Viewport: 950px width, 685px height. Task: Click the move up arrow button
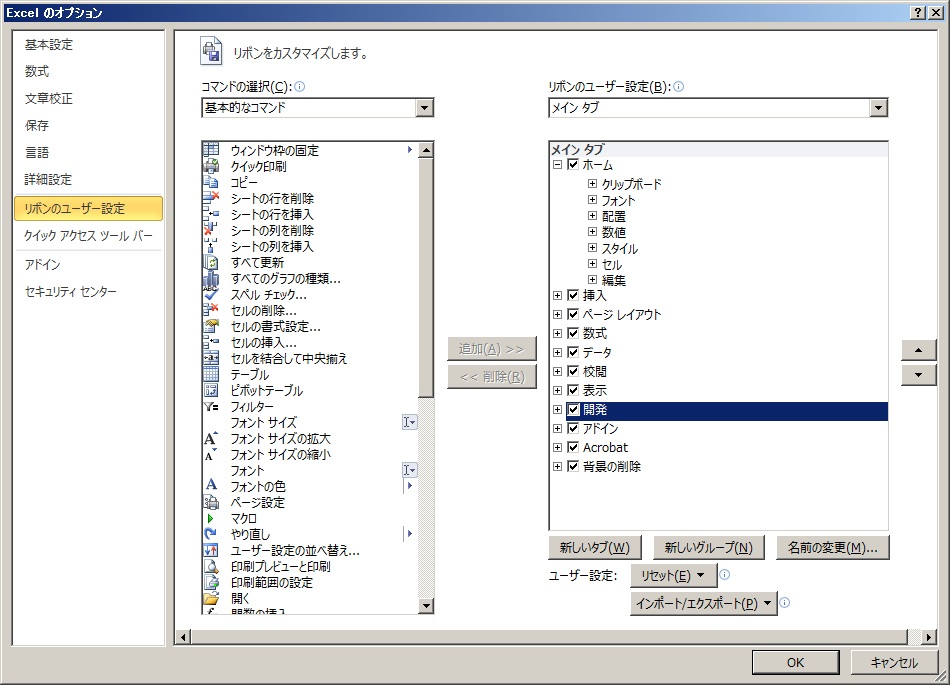pos(918,350)
